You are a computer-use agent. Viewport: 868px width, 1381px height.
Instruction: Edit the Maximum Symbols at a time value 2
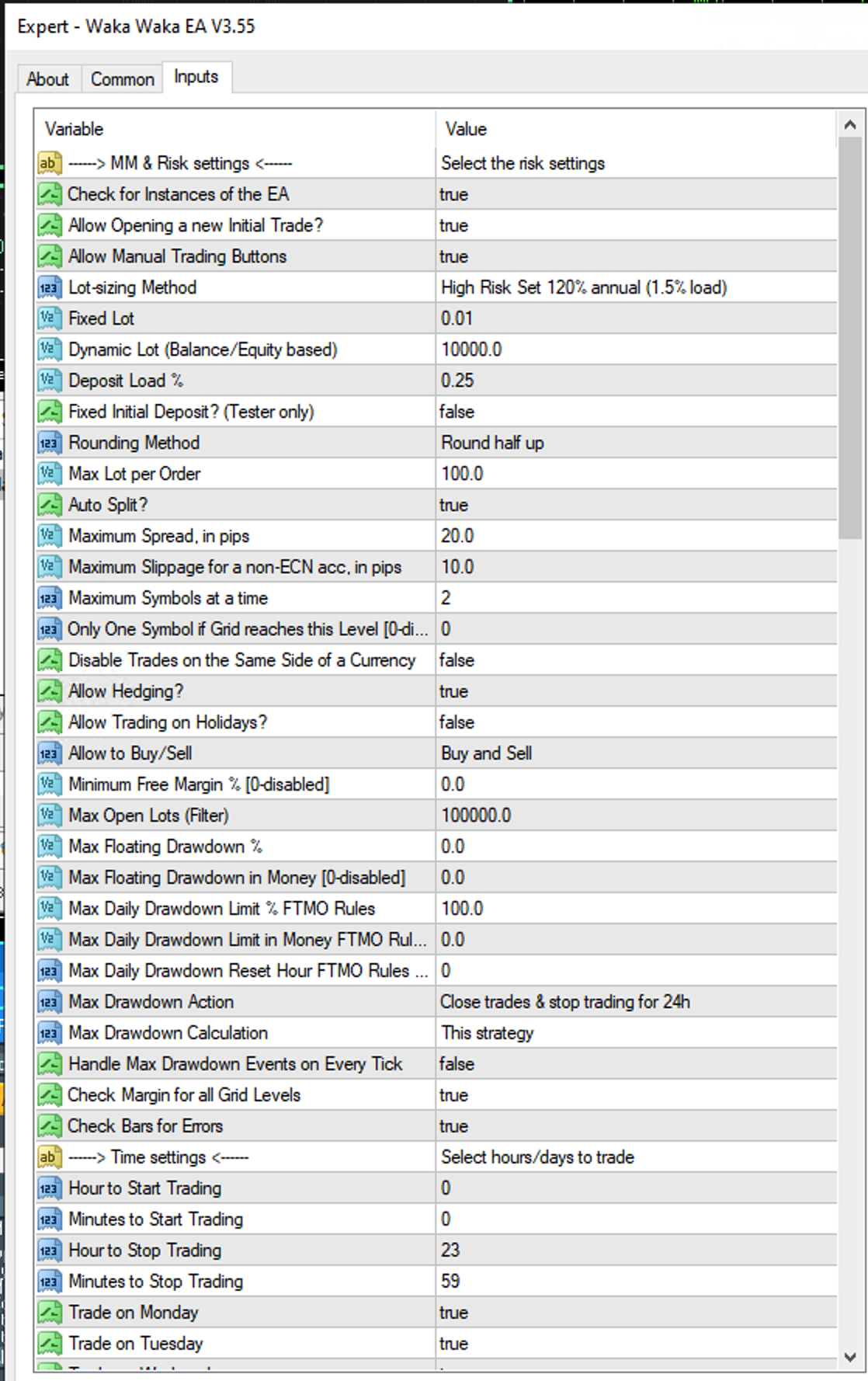tap(637, 598)
